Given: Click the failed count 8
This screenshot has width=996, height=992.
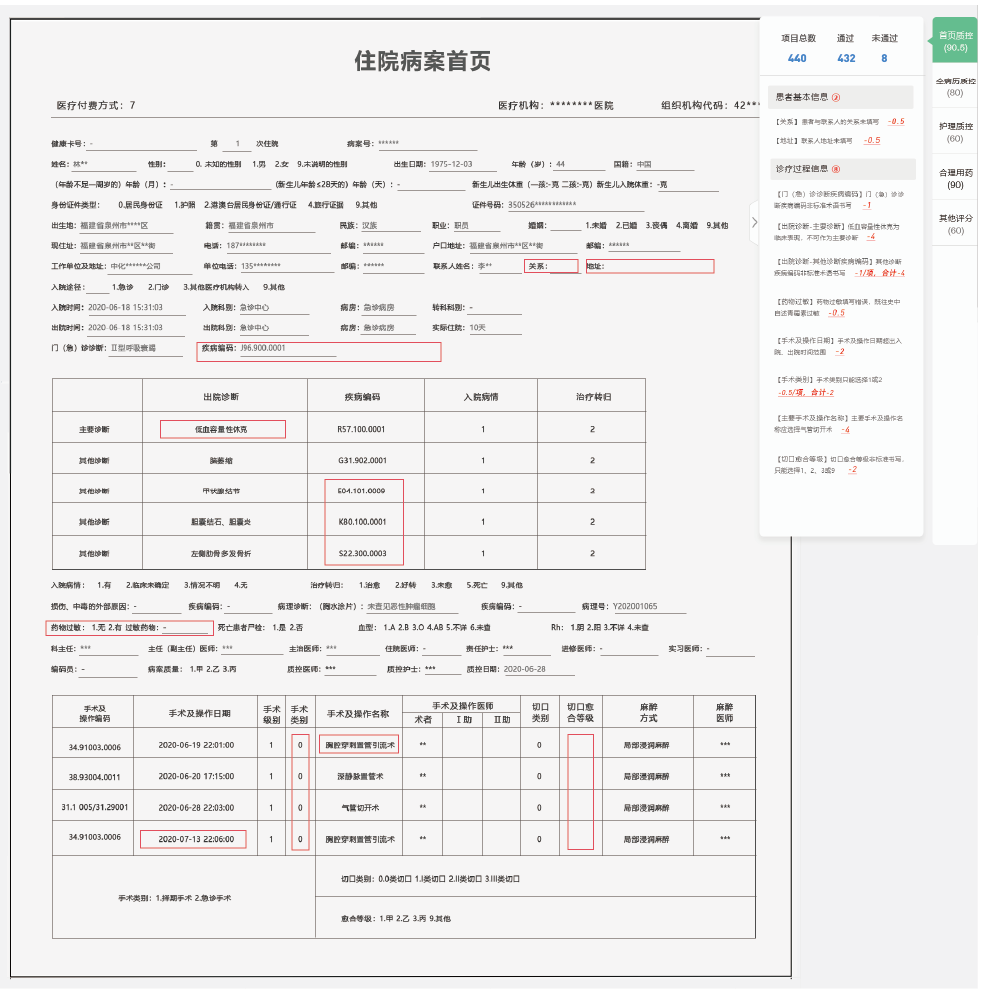Looking at the screenshot, I should tap(884, 58).
